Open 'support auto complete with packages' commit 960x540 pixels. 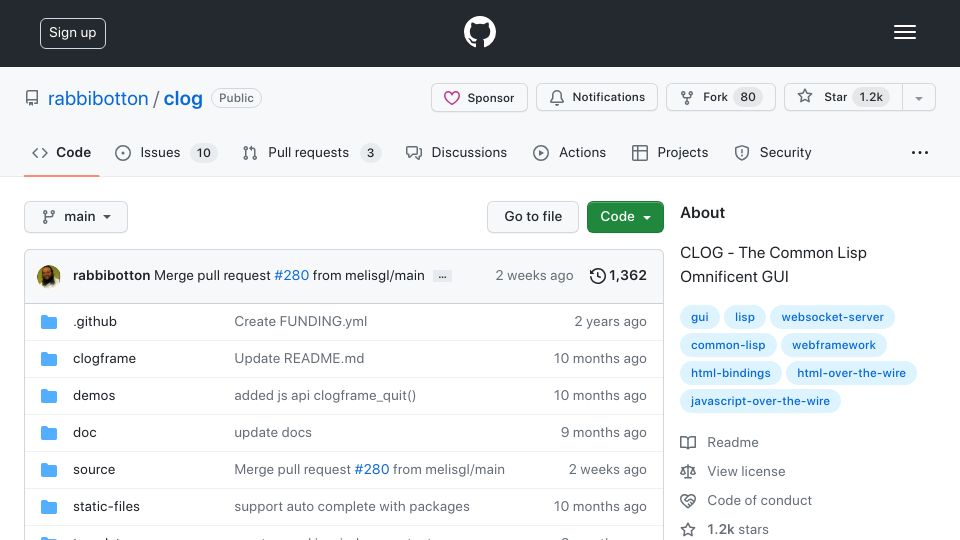pyautogui.click(x=352, y=506)
